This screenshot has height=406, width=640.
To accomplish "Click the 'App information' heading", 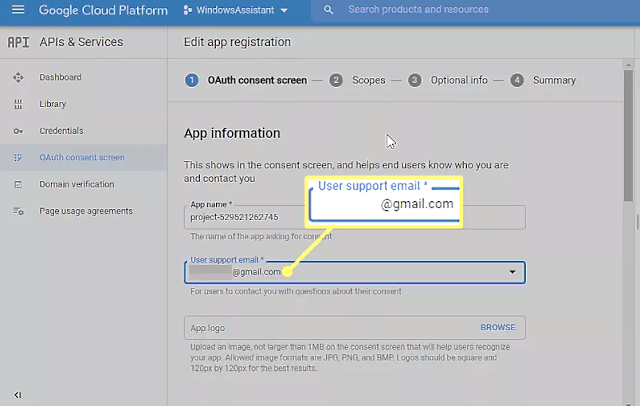I will 232,133.
